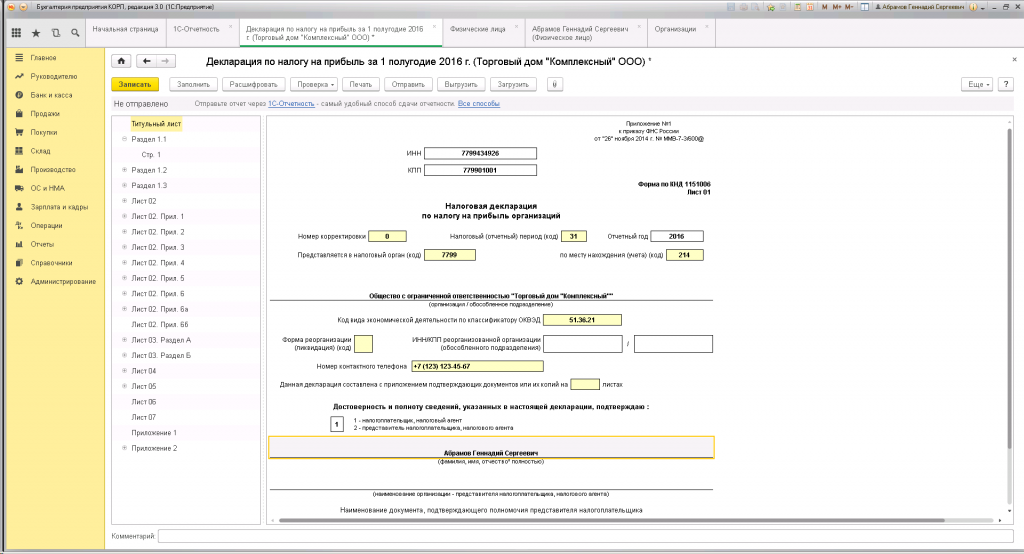Open Склад section in sidebar

click(40, 151)
